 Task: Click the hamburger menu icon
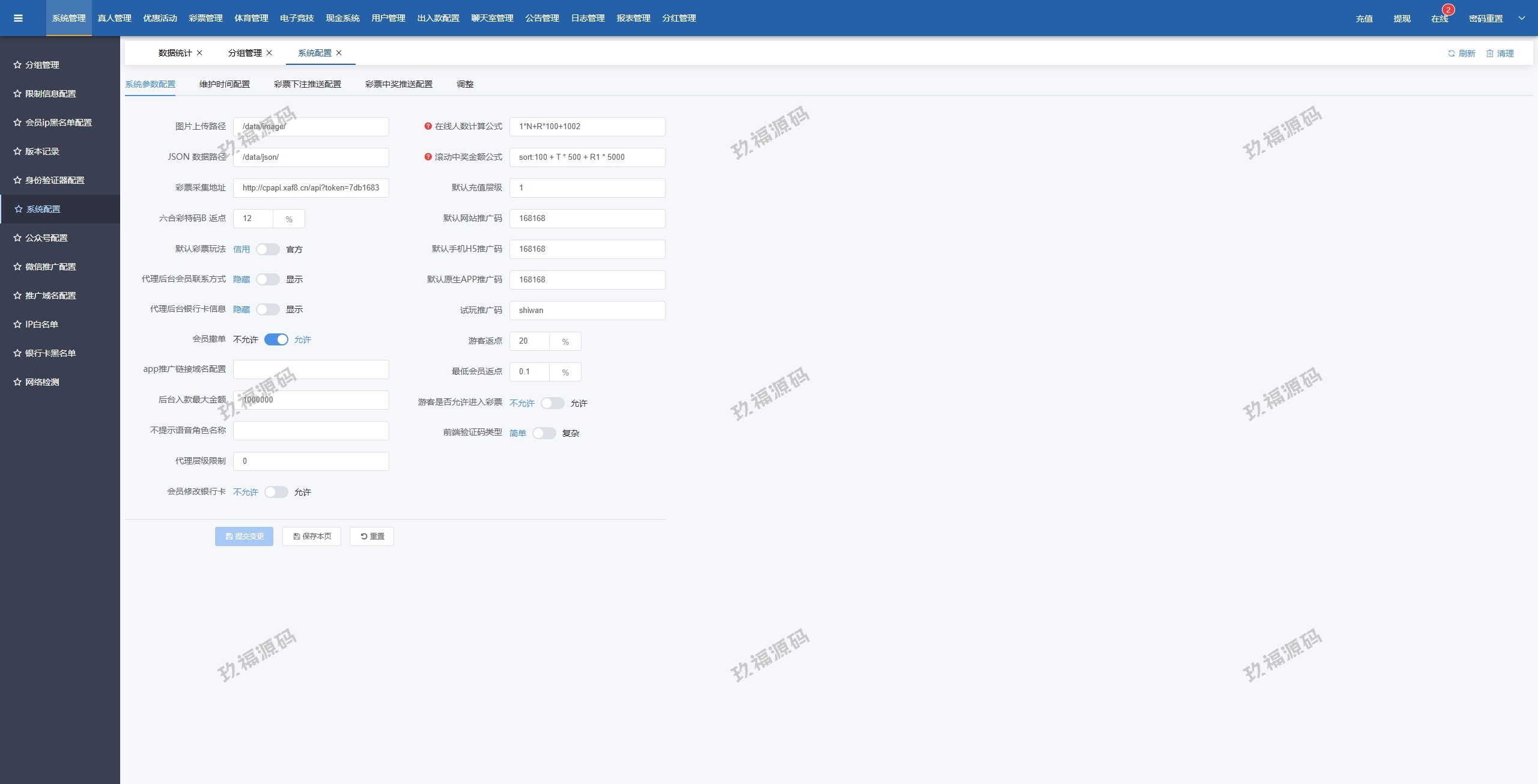[x=18, y=18]
